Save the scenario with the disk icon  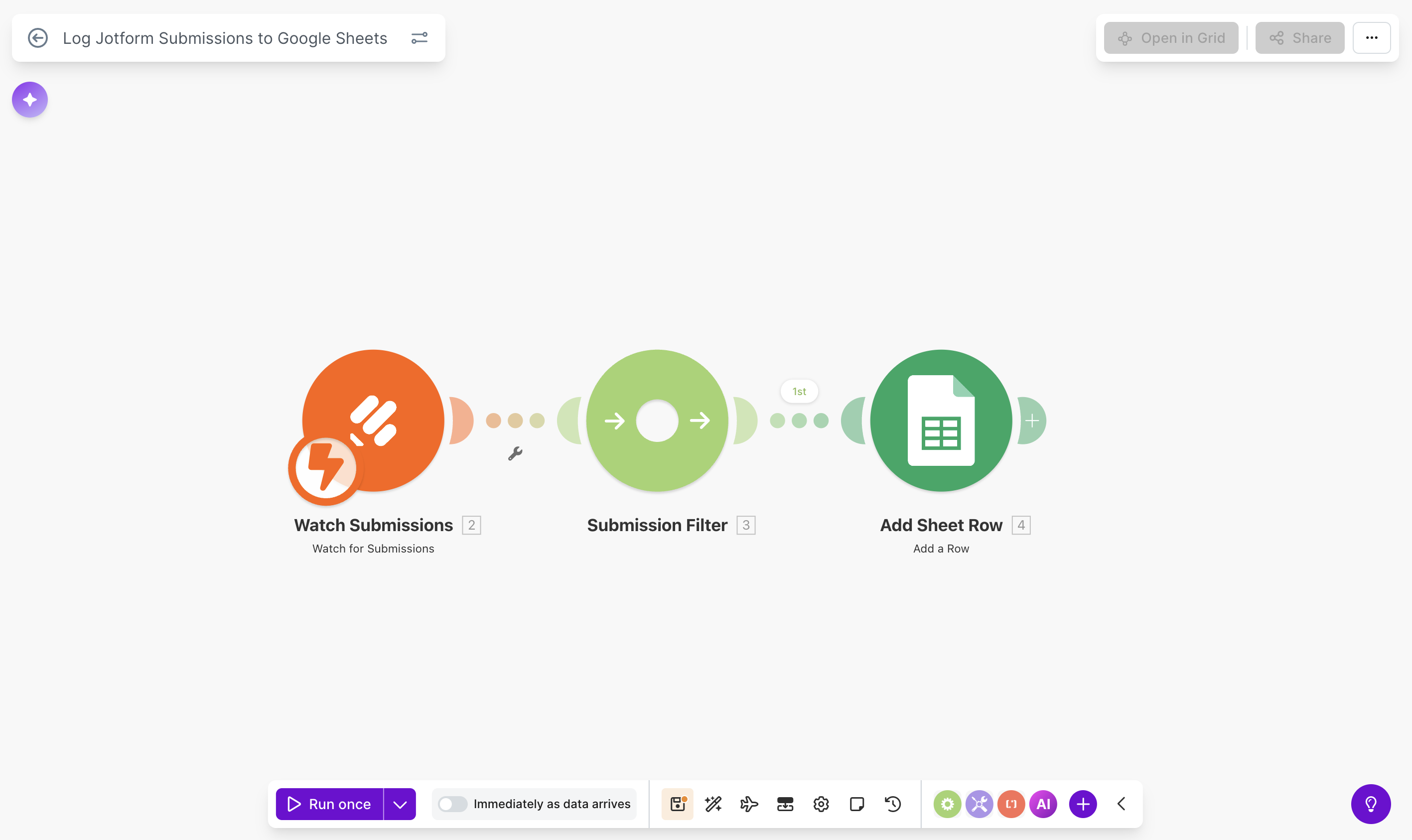tap(678, 804)
